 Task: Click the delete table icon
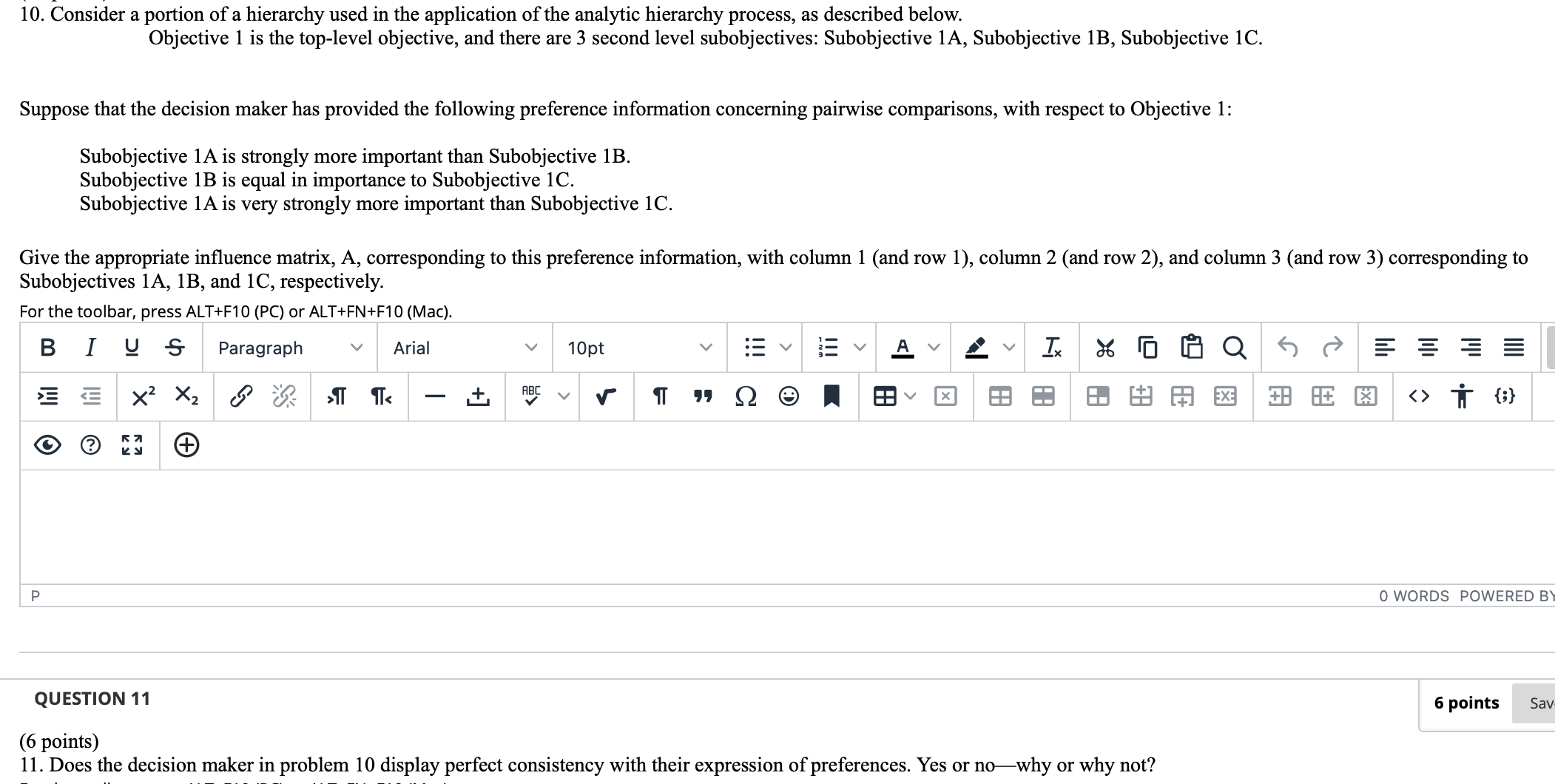(945, 397)
